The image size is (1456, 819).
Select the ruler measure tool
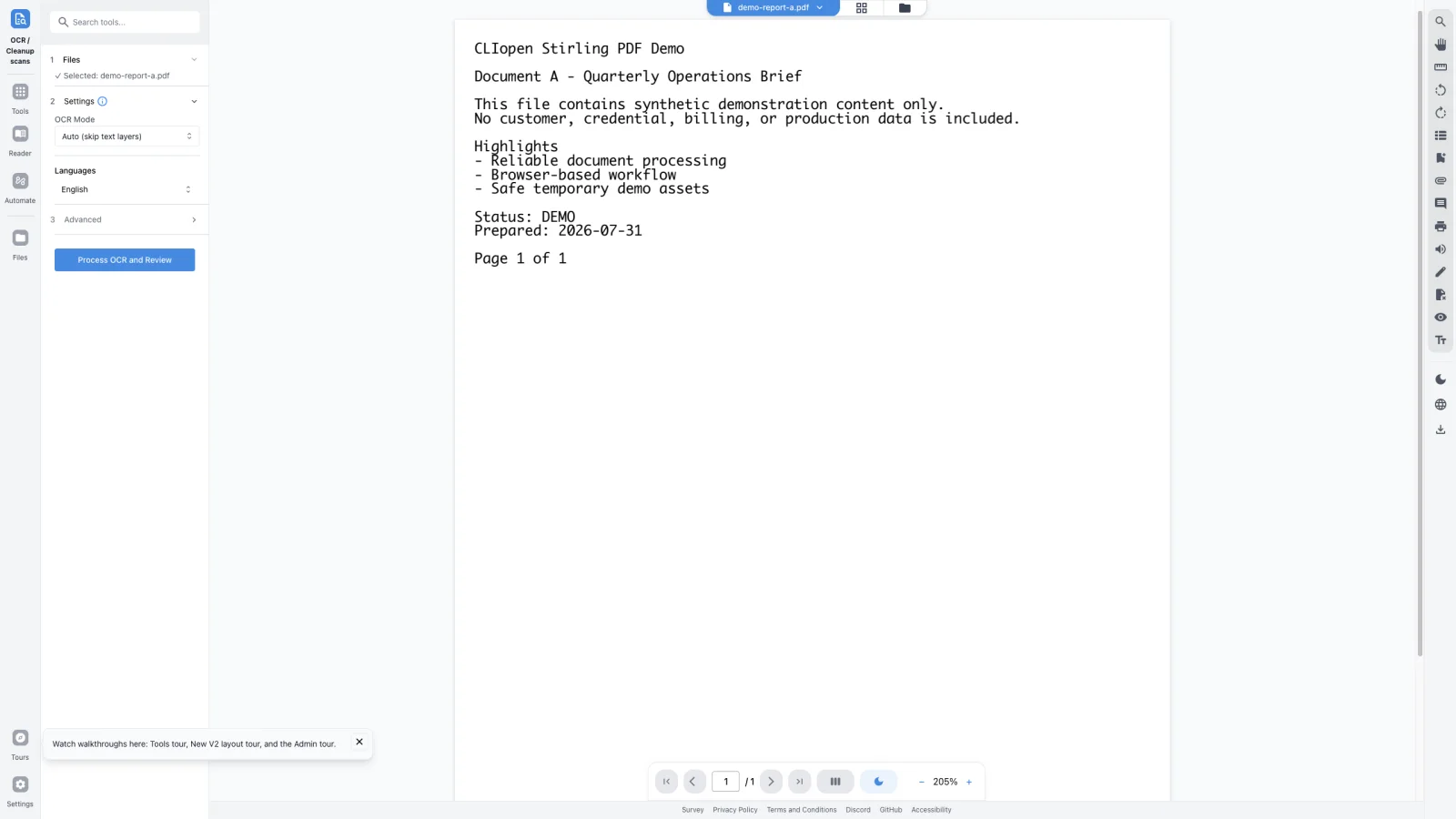[x=1441, y=67]
